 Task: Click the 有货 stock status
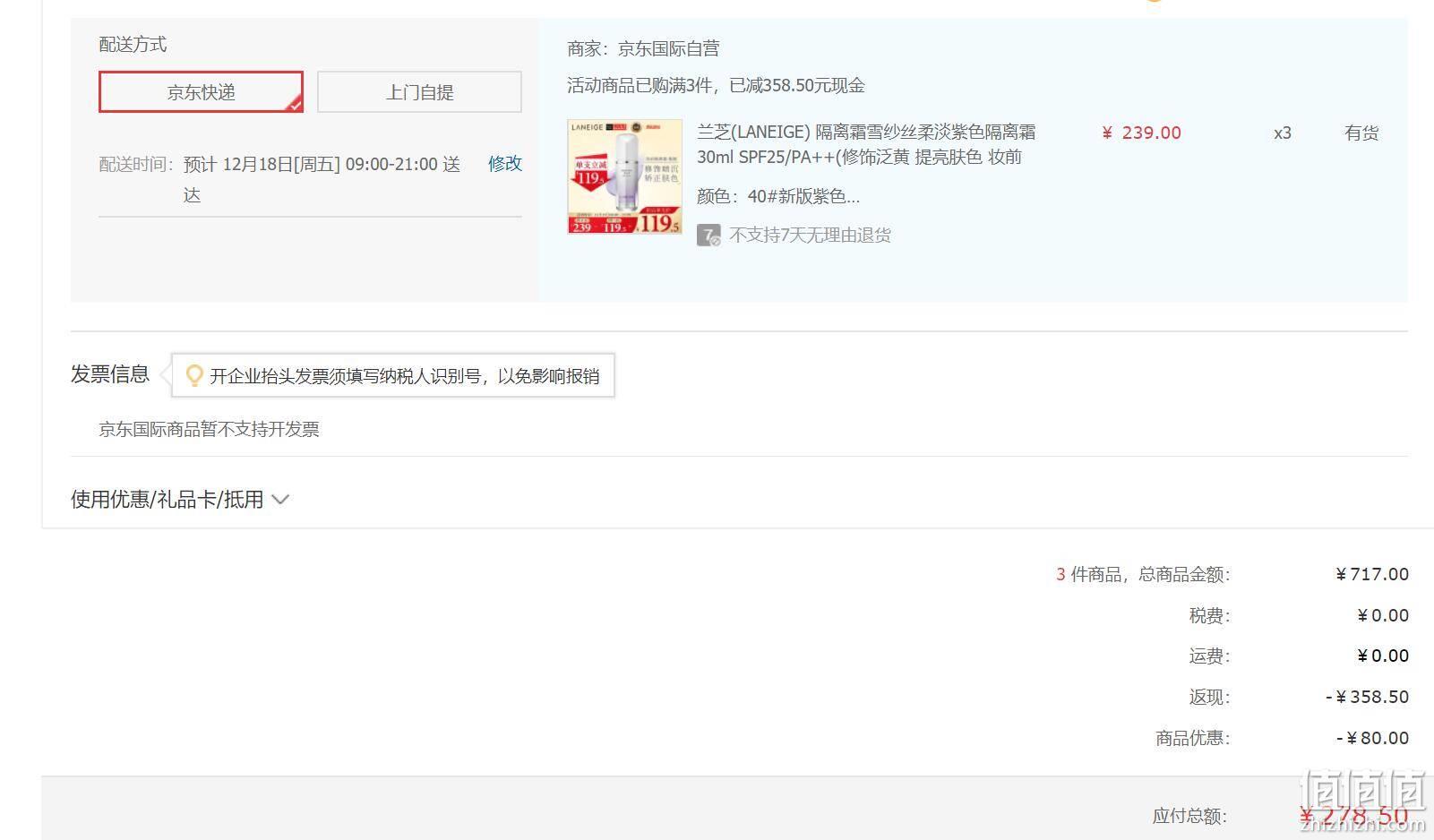tap(1361, 133)
